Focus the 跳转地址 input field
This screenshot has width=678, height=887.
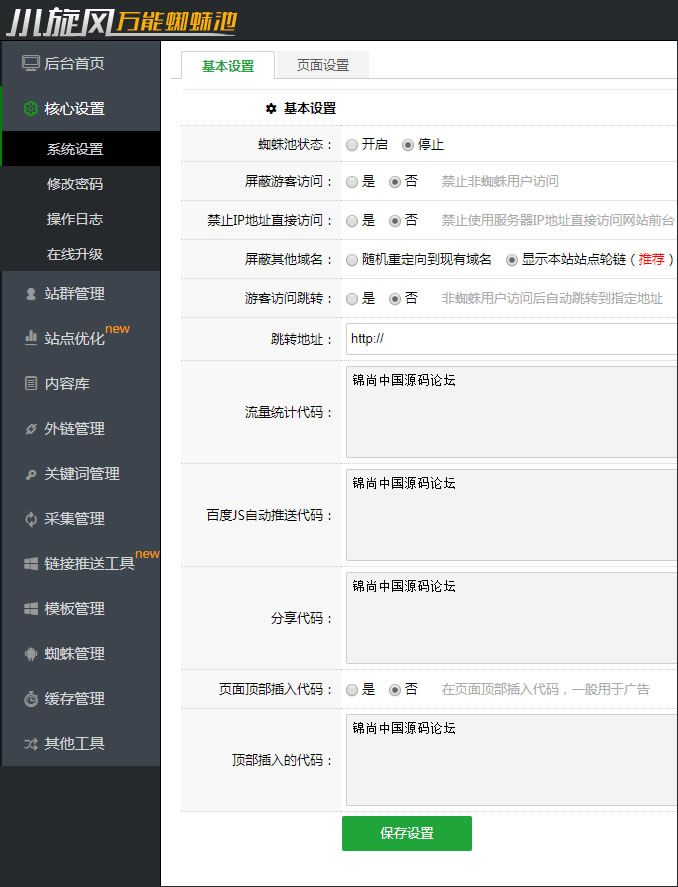(x=512, y=339)
